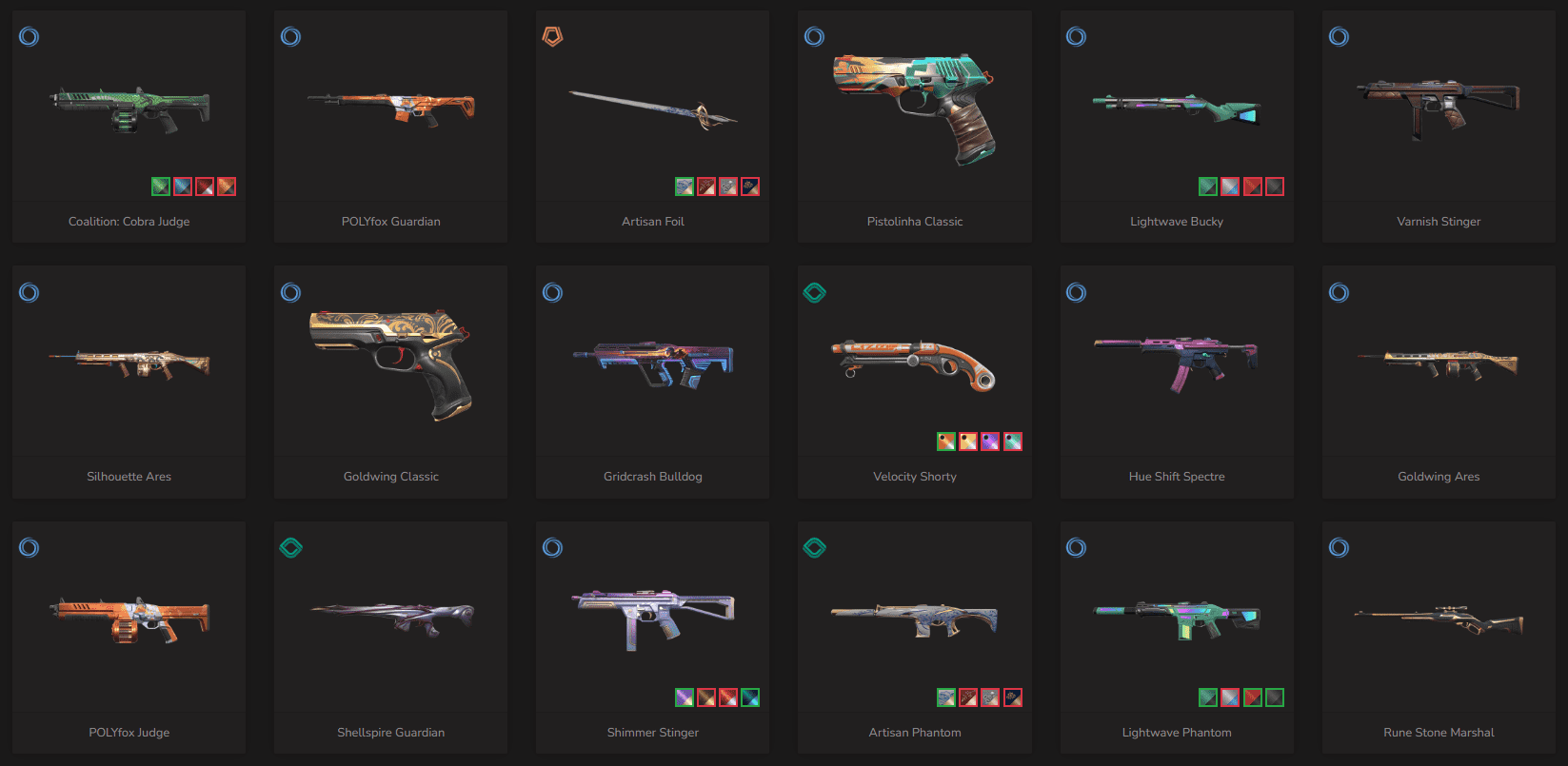Screen dimensions: 1568x766
Task: Click the Varnish Stinger name label
Action: [x=1439, y=222]
